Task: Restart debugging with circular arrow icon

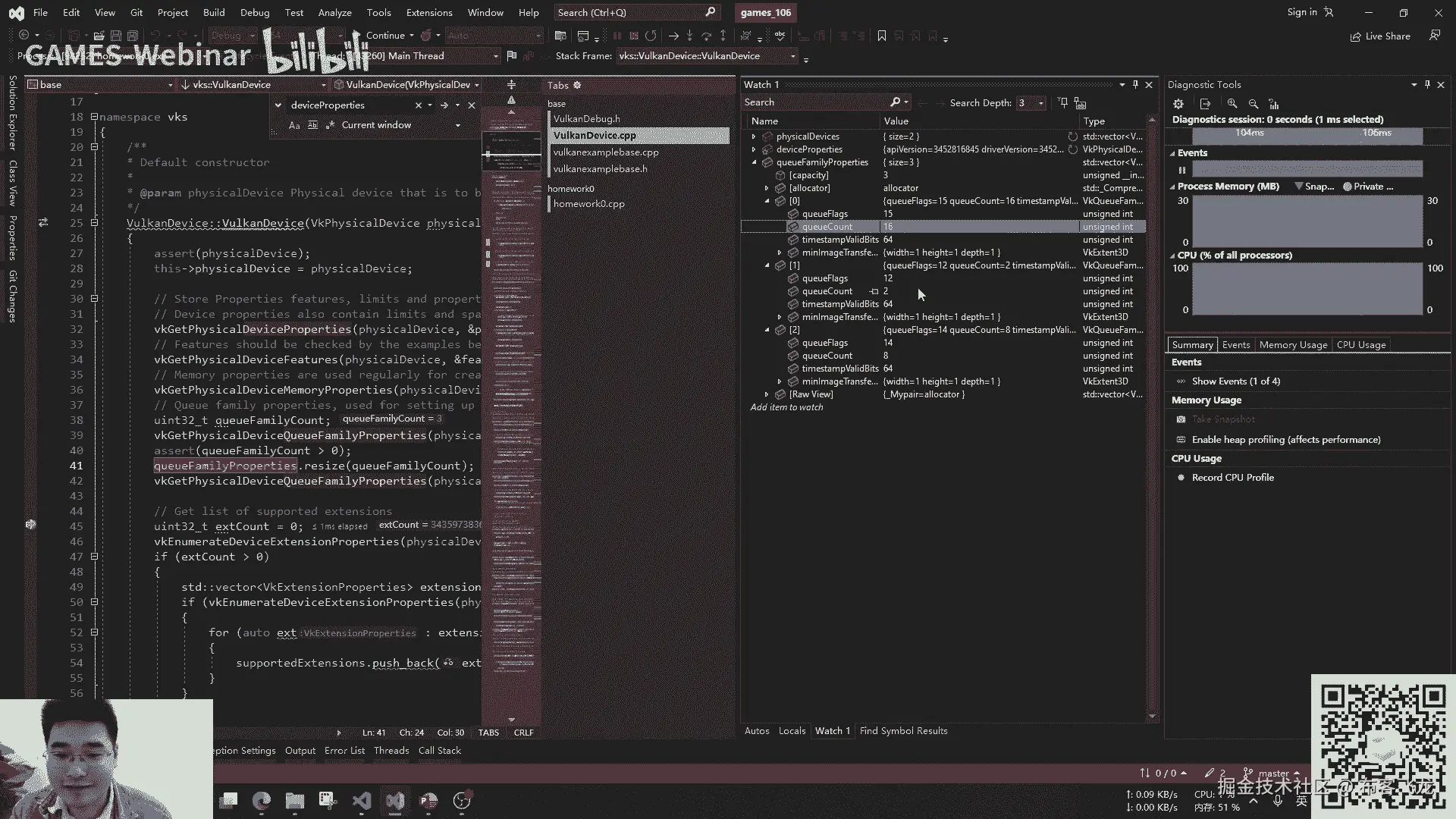Action: click(x=651, y=36)
